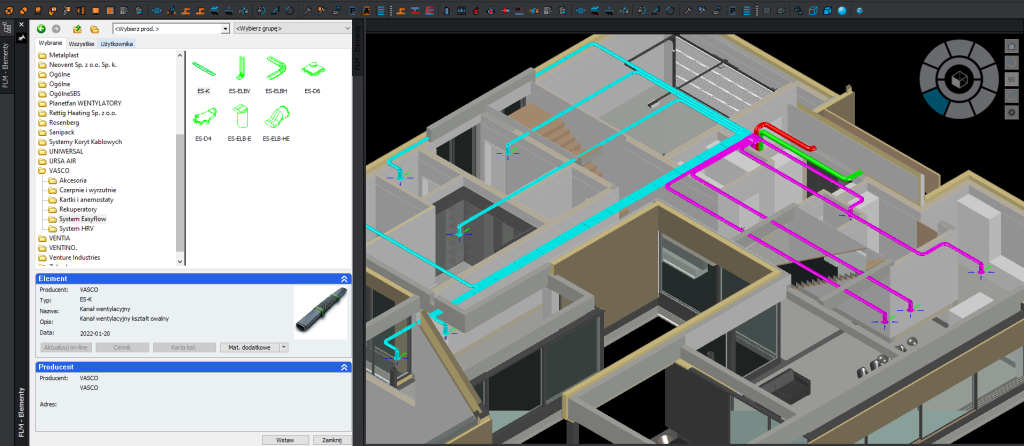Viewport: 1024px width, 446px height.
Task: Switch to the Użytkownika tab
Action: (x=116, y=45)
